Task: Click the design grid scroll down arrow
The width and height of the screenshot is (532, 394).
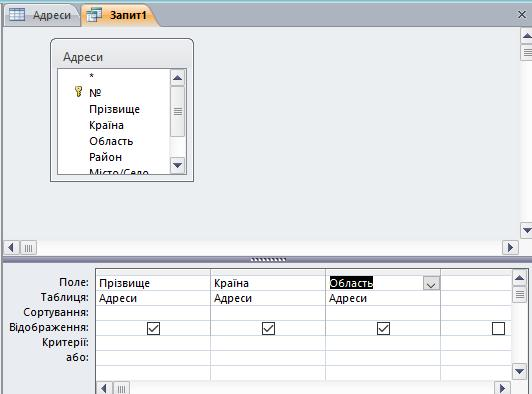Action: (x=519, y=371)
